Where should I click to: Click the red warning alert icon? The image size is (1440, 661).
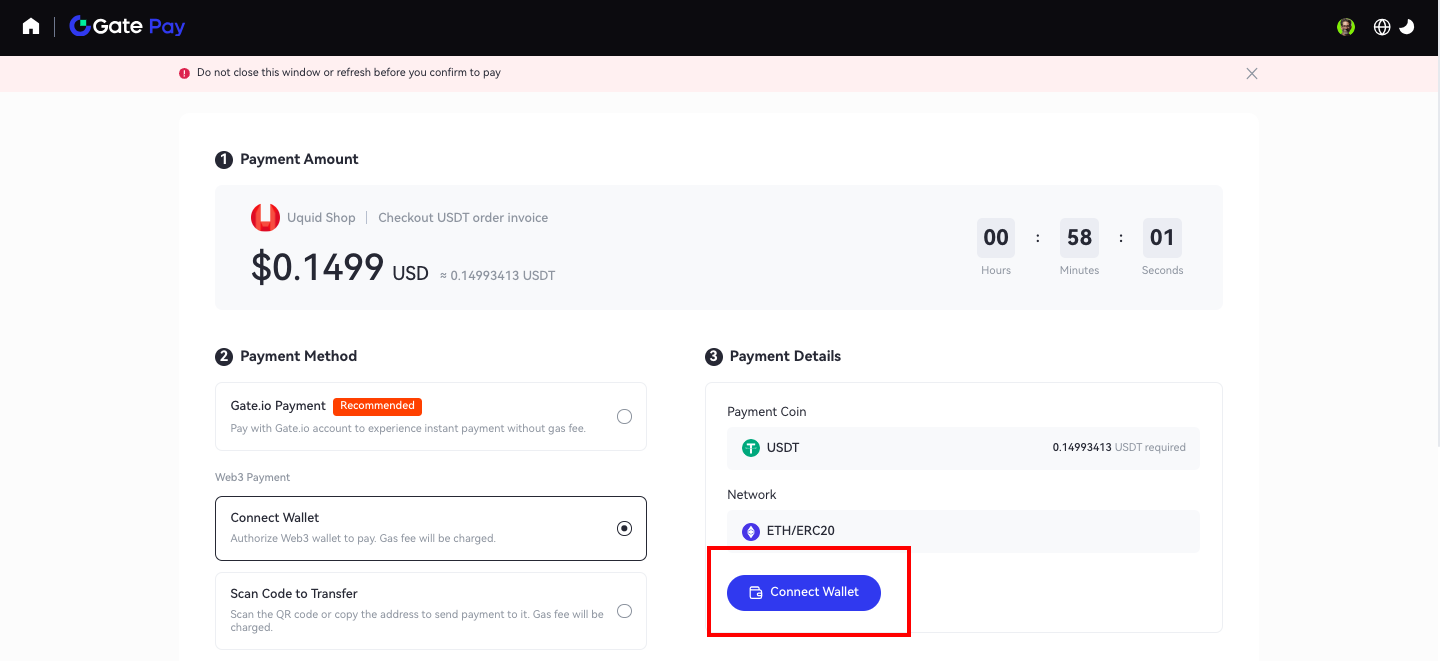point(184,73)
